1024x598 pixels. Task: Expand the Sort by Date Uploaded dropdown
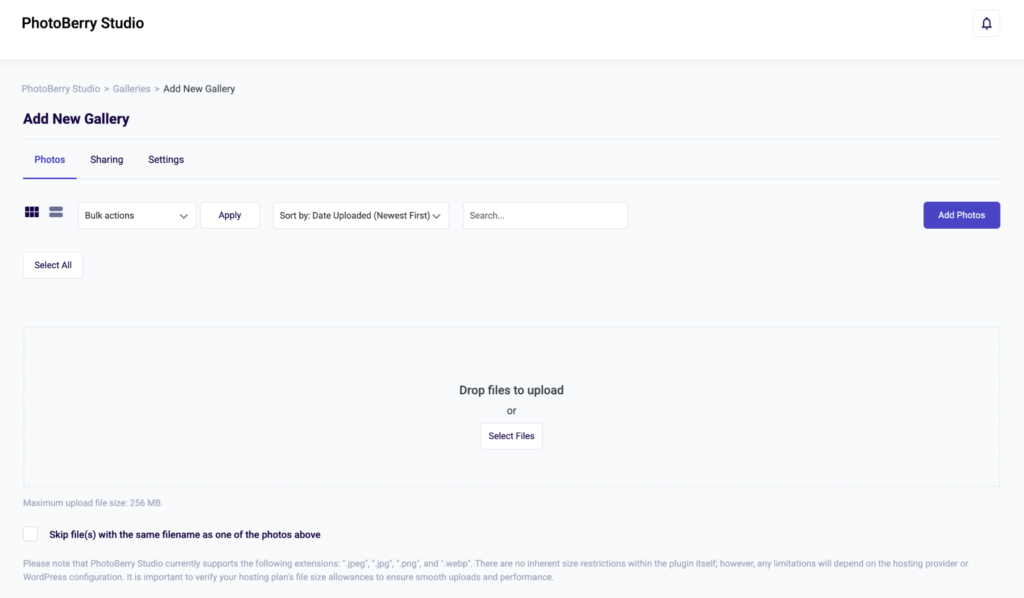(x=360, y=215)
